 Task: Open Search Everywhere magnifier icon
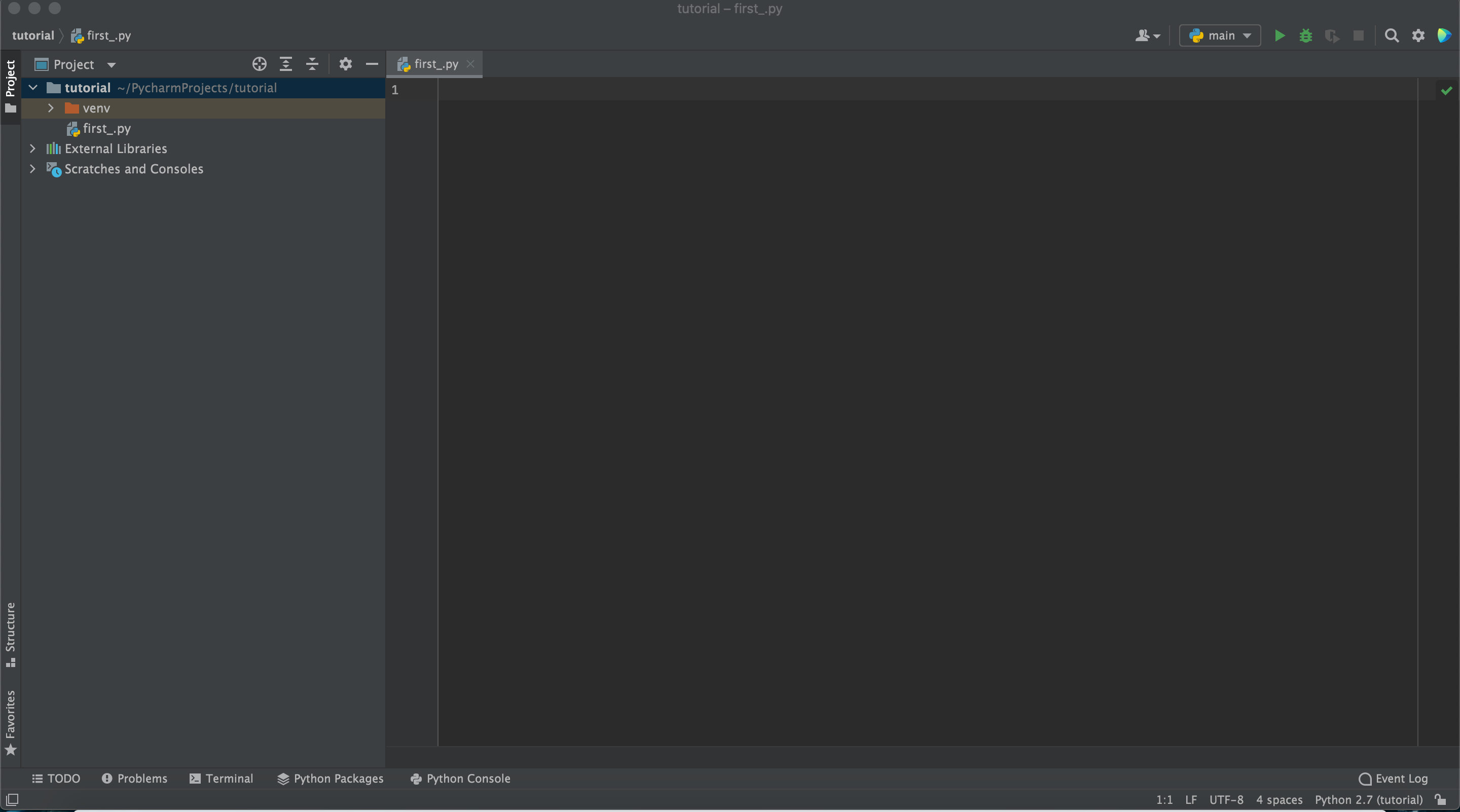pyautogui.click(x=1392, y=35)
